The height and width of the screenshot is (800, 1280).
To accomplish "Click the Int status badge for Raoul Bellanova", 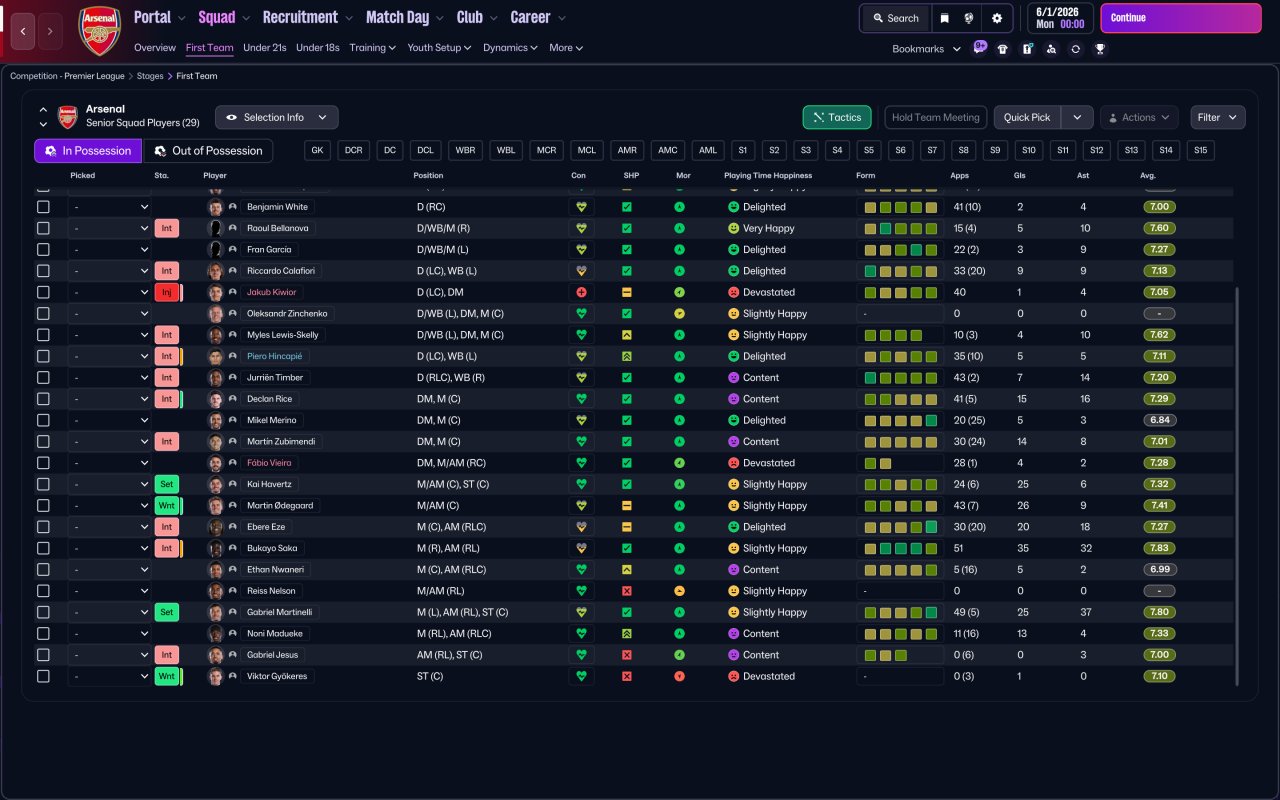I will 166,228.
